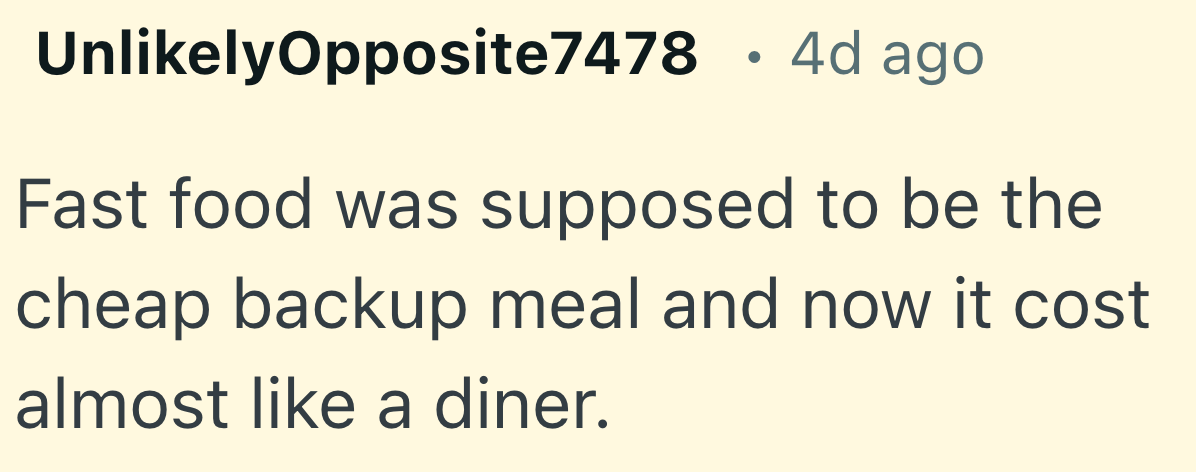1196x472 pixels.
Task: Click the word "cheap" in the comment
Action: (113, 307)
